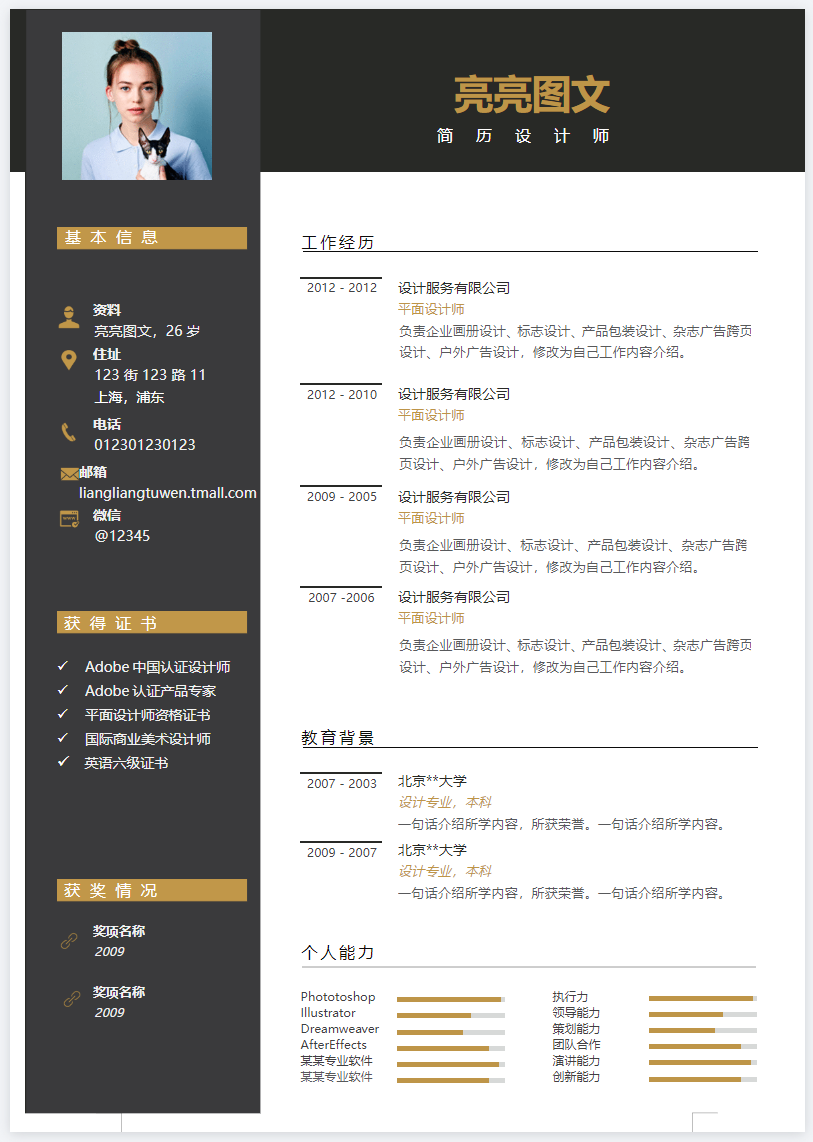Viewport: 813px width, 1142px height.
Task: Click the checkmark beside Adobe 认证产品专家
Action: tap(63, 690)
